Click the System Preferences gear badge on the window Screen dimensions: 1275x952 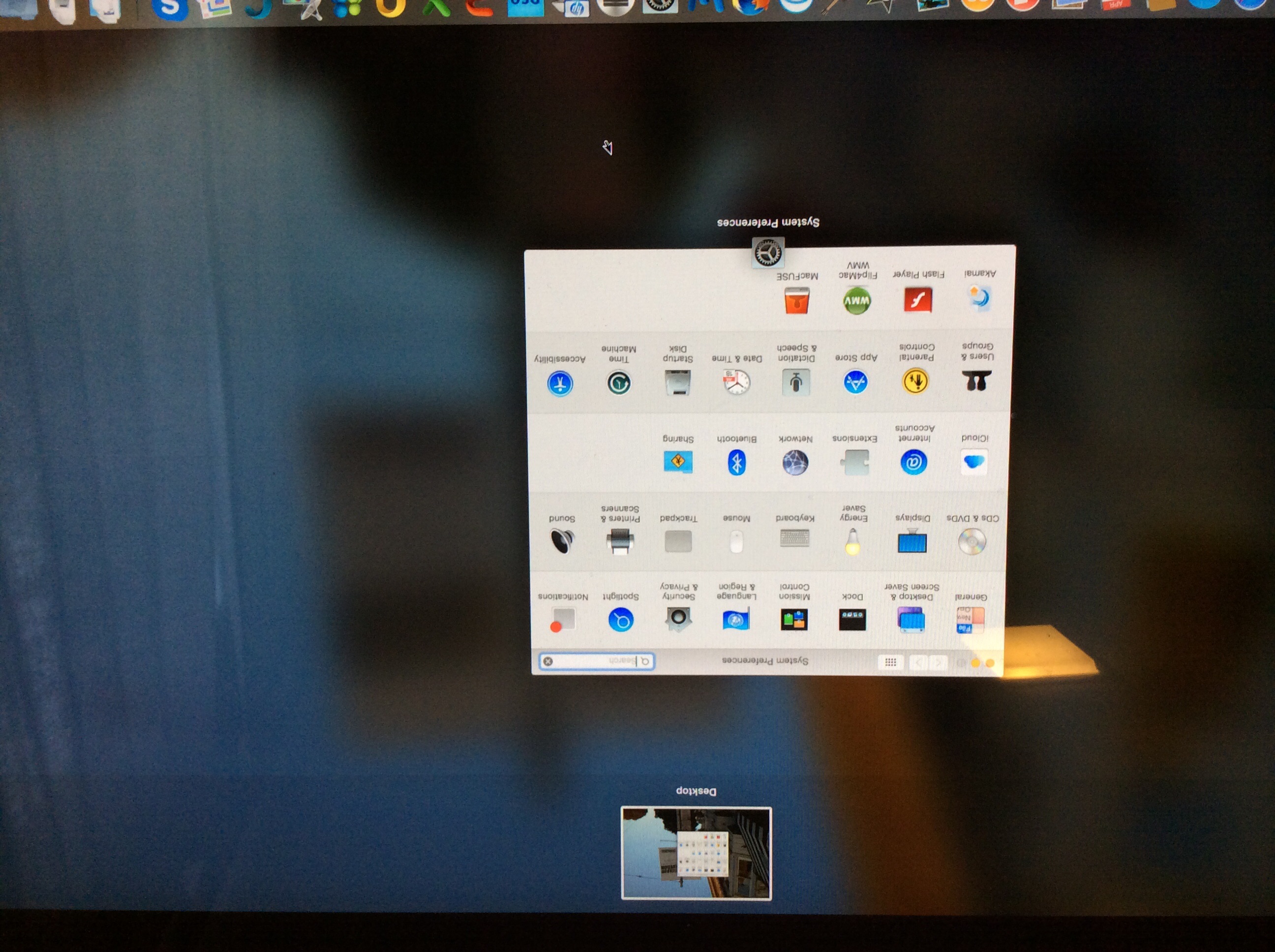point(768,252)
